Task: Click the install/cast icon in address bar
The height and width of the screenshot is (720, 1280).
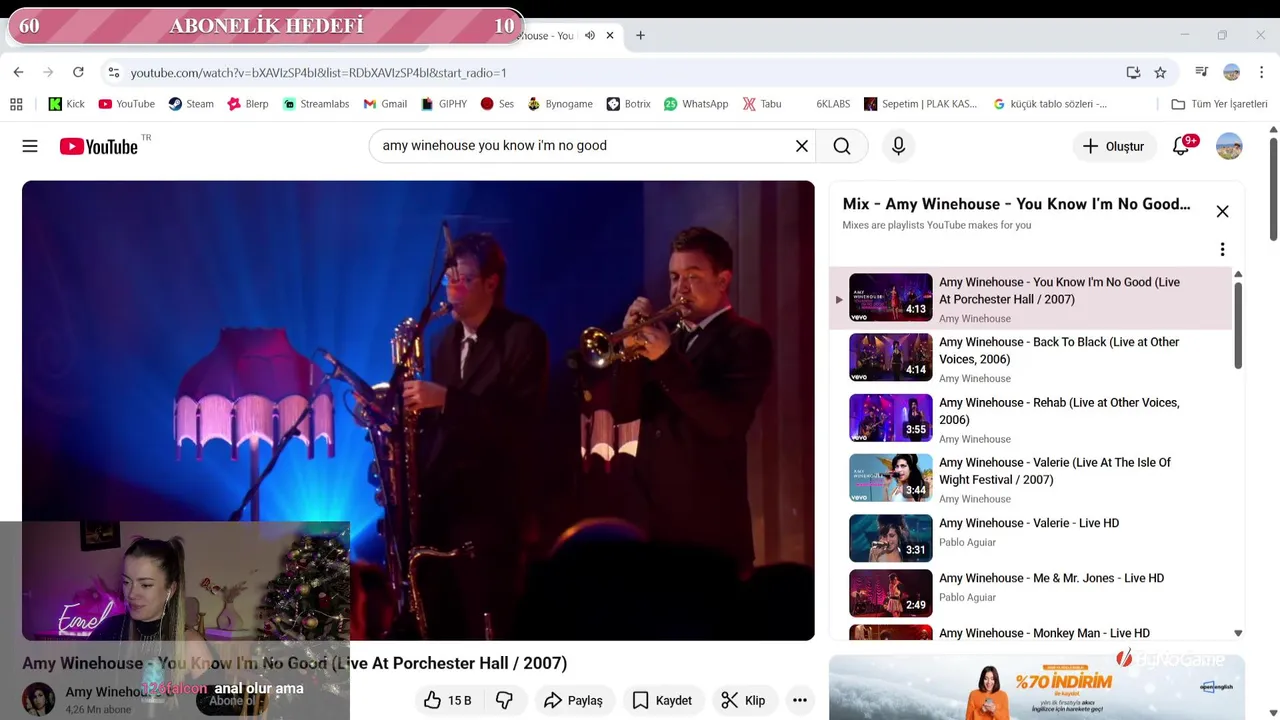Action: [1133, 72]
